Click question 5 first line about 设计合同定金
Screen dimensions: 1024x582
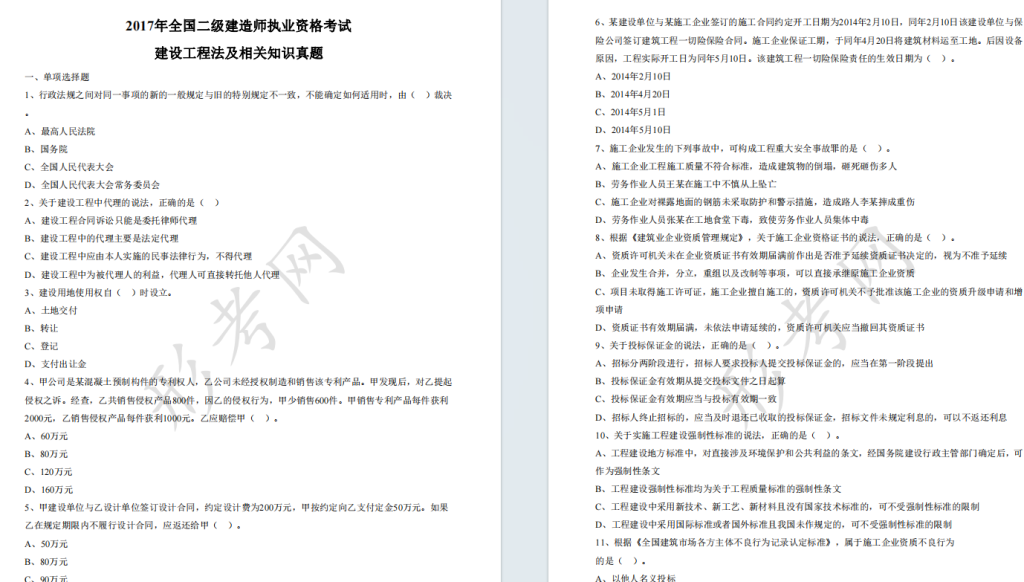click(x=236, y=508)
